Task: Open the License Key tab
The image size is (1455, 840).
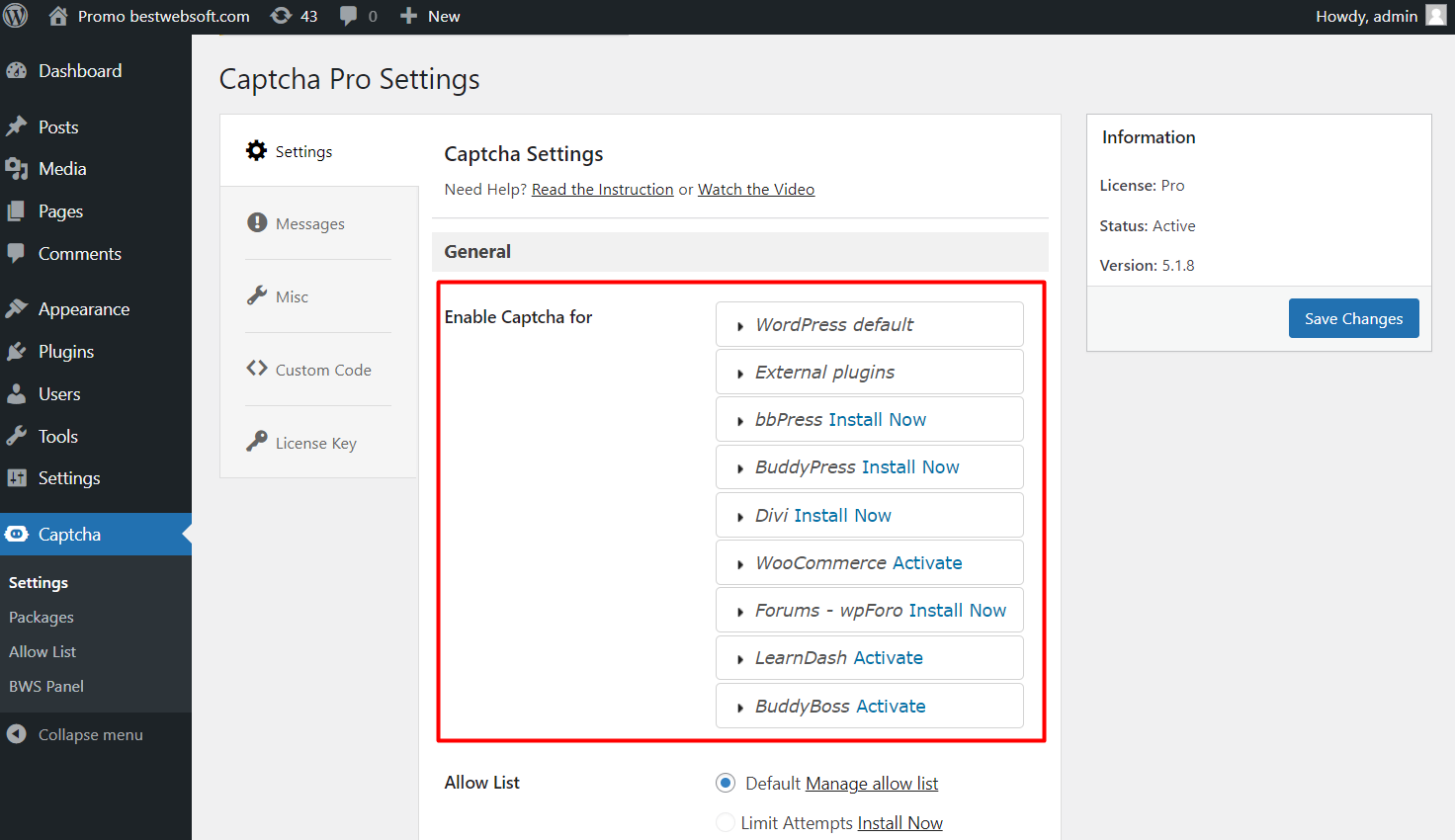Action: point(318,443)
